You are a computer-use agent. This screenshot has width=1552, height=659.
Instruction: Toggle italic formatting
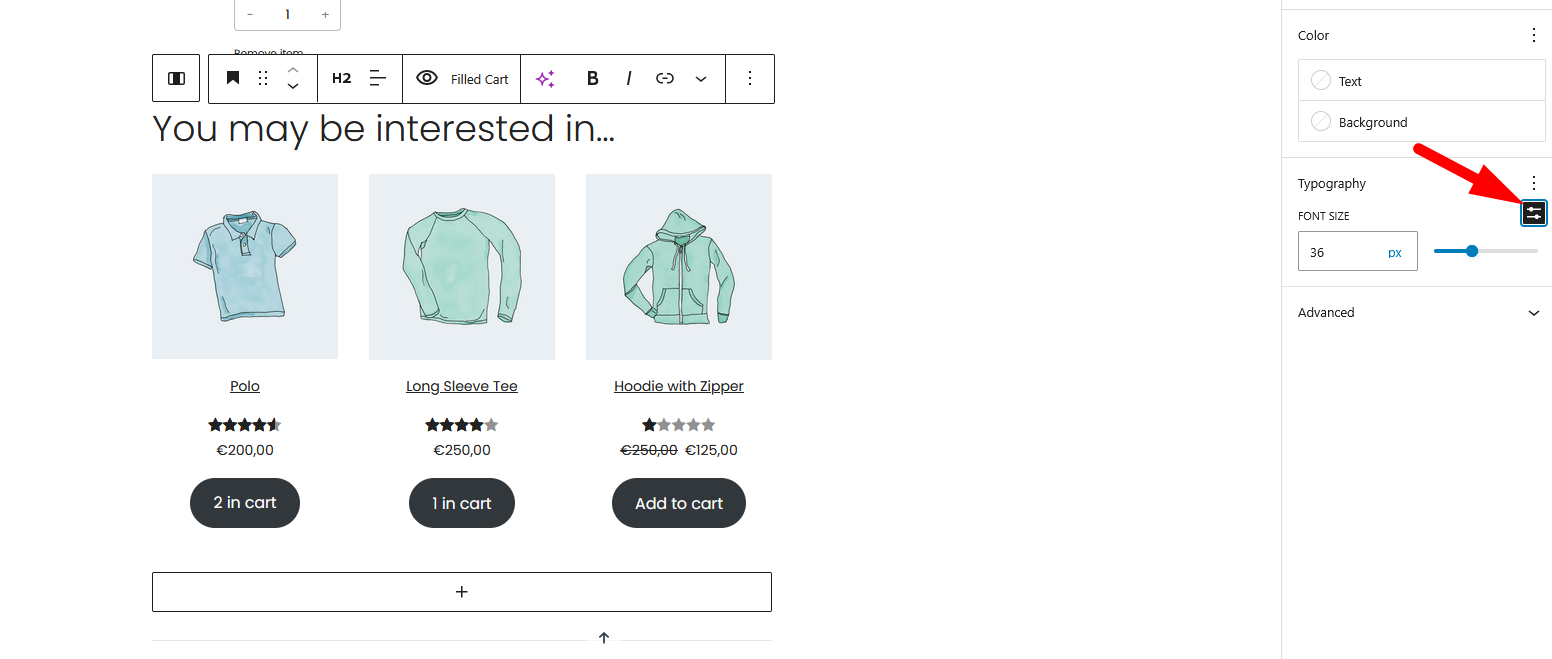click(629, 78)
